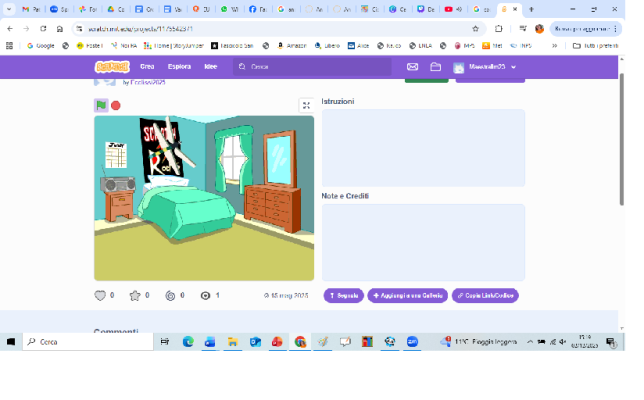
Task: Expand the Massimilla23 account dropdown
Action: point(487,67)
